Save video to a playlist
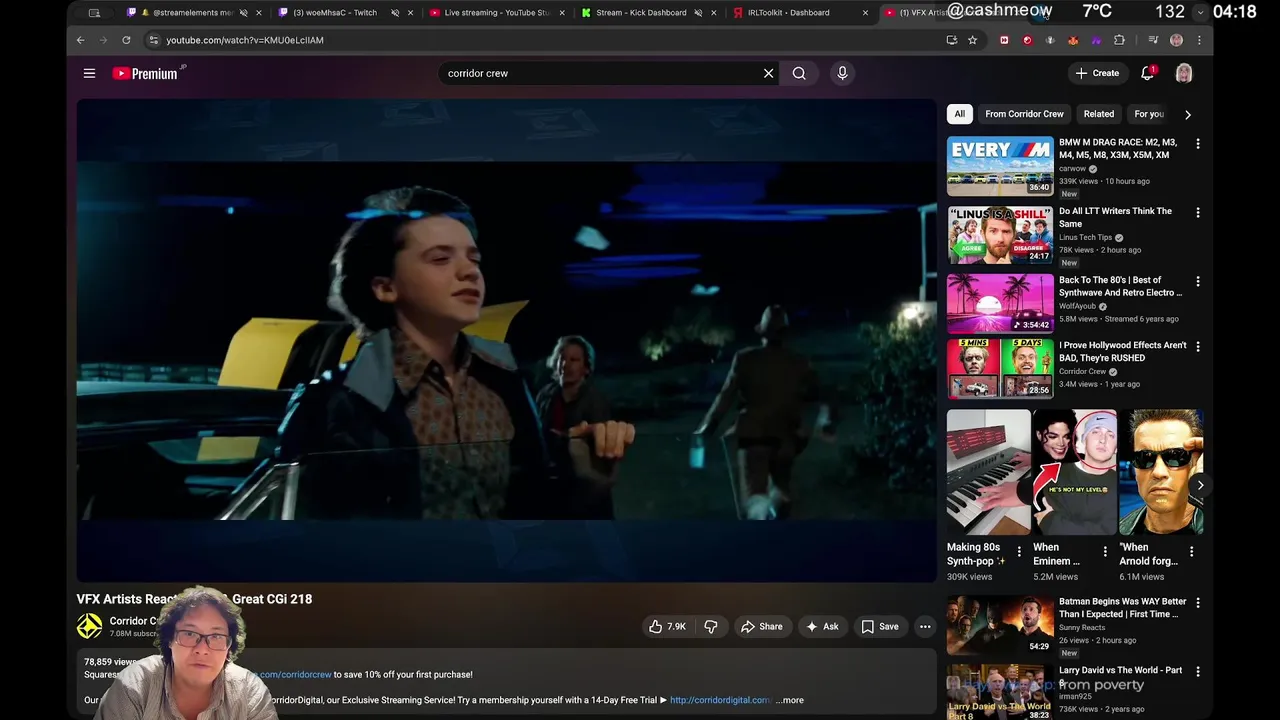The width and height of the screenshot is (1280, 720). pyautogui.click(x=880, y=626)
